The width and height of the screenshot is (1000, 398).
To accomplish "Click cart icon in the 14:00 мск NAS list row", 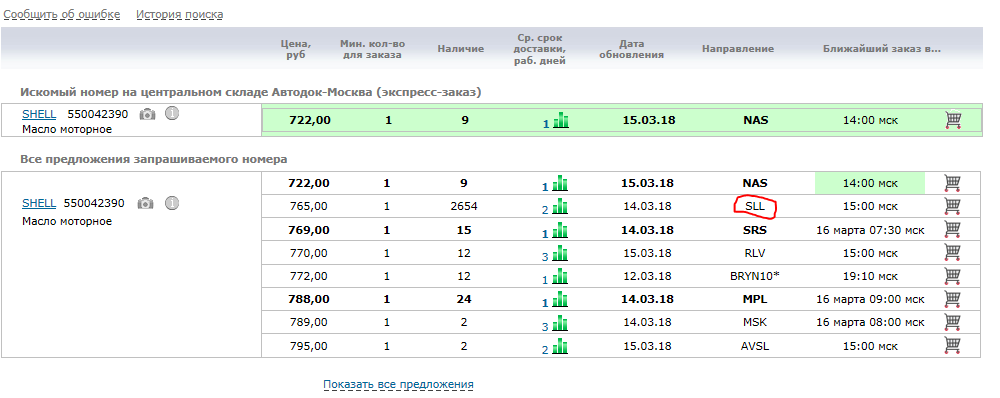I will click(953, 184).
